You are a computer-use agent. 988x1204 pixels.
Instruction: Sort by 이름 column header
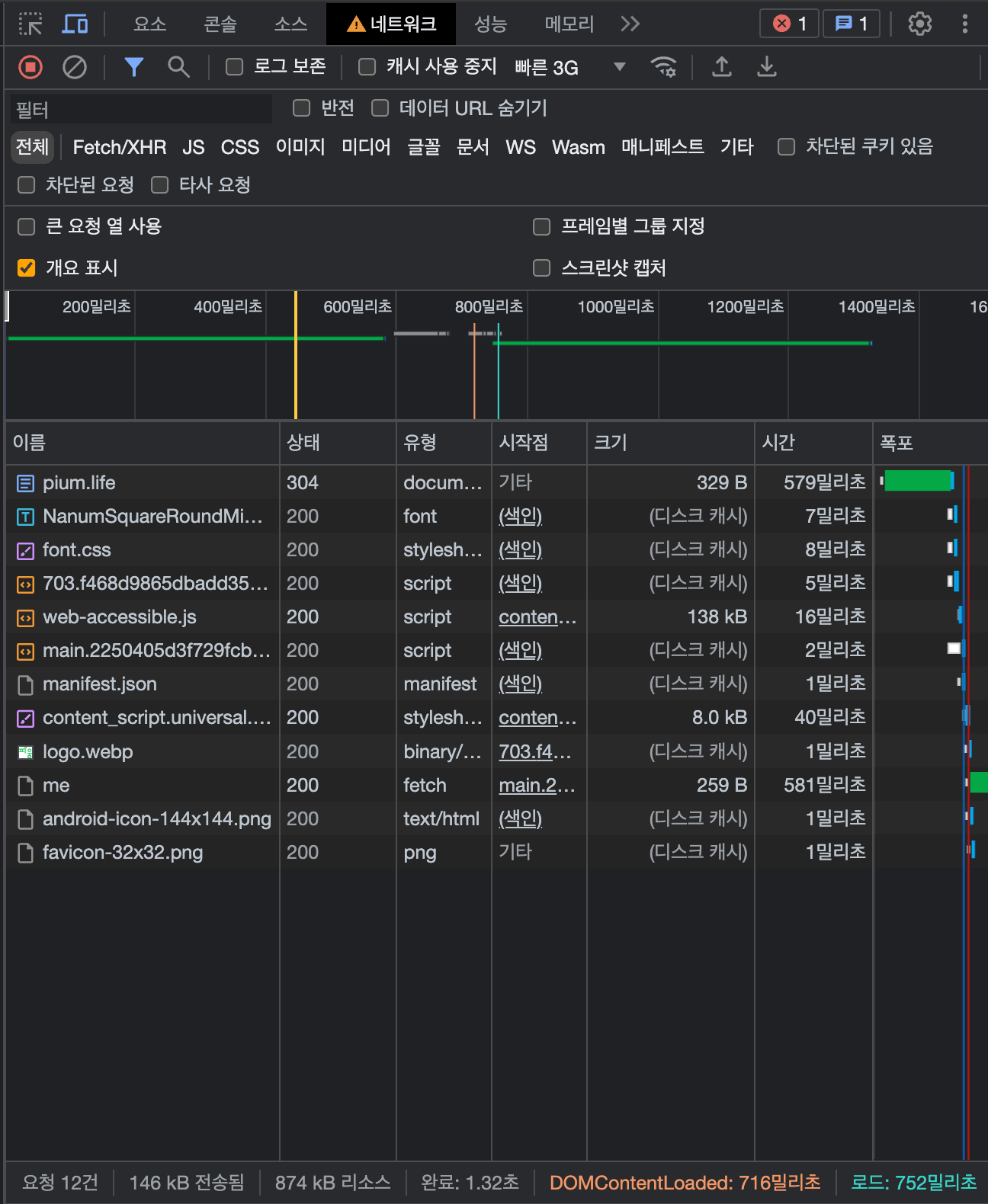143,443
